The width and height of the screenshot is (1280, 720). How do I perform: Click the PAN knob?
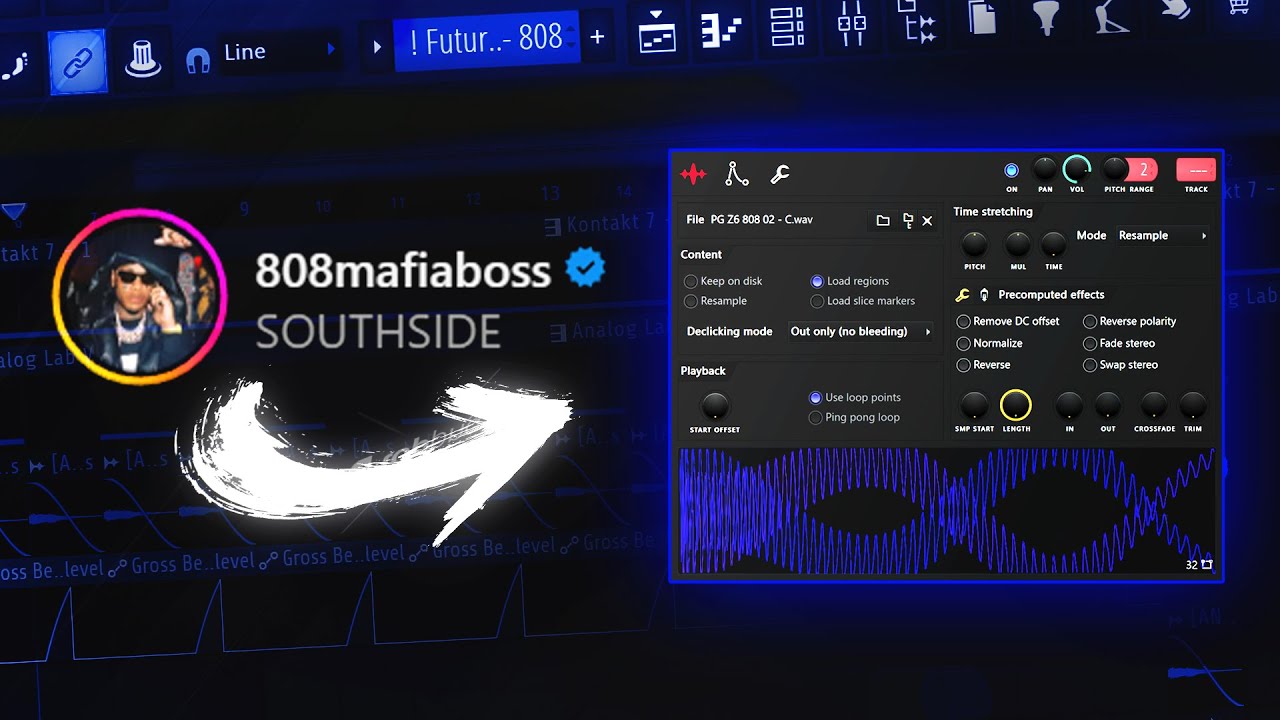click(x=1044, y=169)
